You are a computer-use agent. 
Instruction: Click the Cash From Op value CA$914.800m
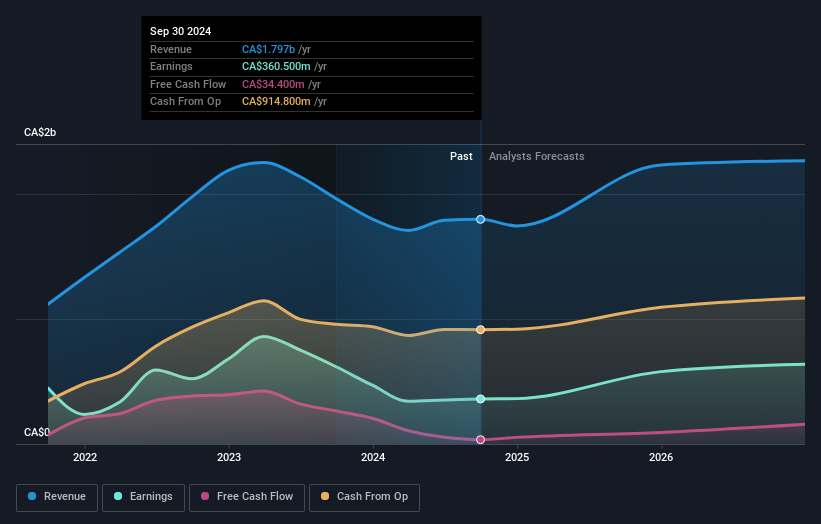point(276,102)
